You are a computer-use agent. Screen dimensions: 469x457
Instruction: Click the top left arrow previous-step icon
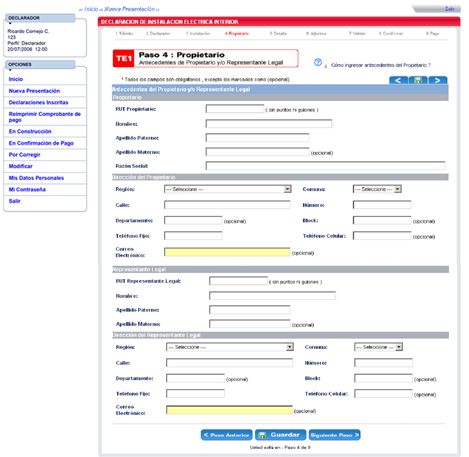tap(398, 80)
